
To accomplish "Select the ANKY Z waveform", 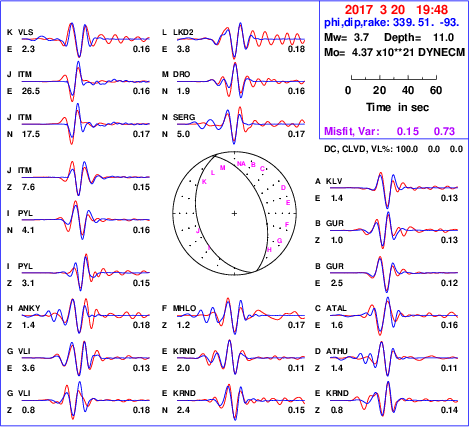I will click(x=86, y=315).
